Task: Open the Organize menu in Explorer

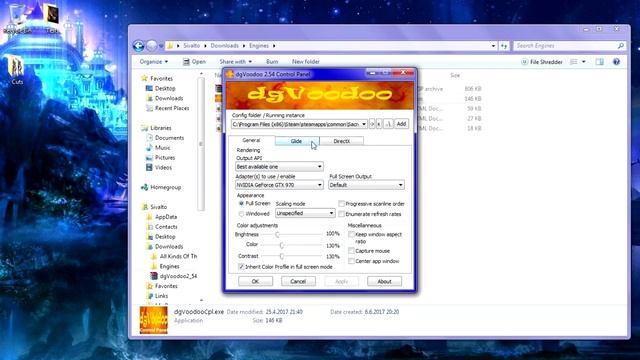Action: point(153,62)
